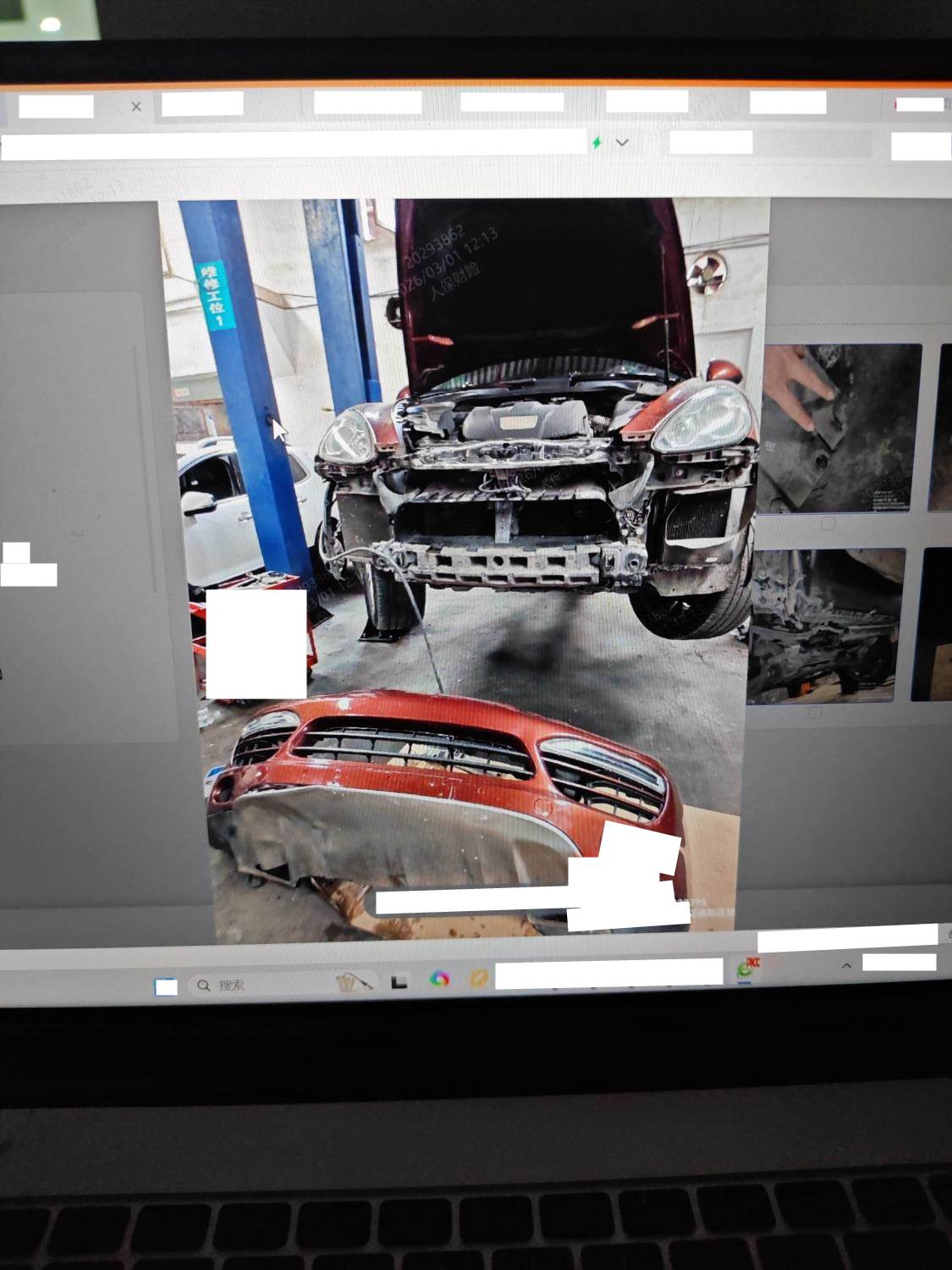Viewport: 952px width, 1270px height.
Task: Click the Windows Start button on taskbar
Action: click(166, 986)
